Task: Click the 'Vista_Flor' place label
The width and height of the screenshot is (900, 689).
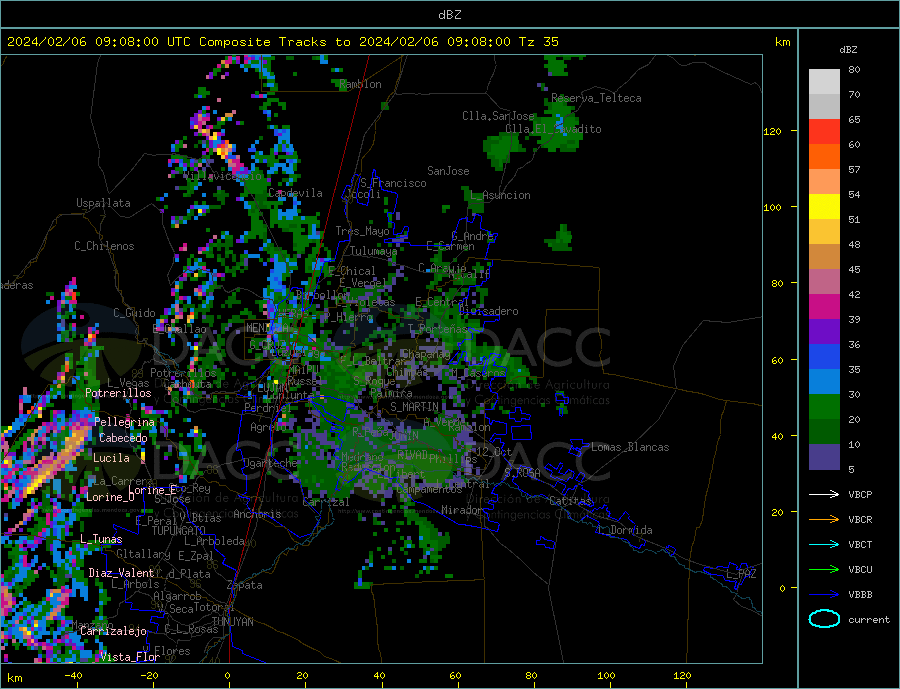Action: point(130,657)
